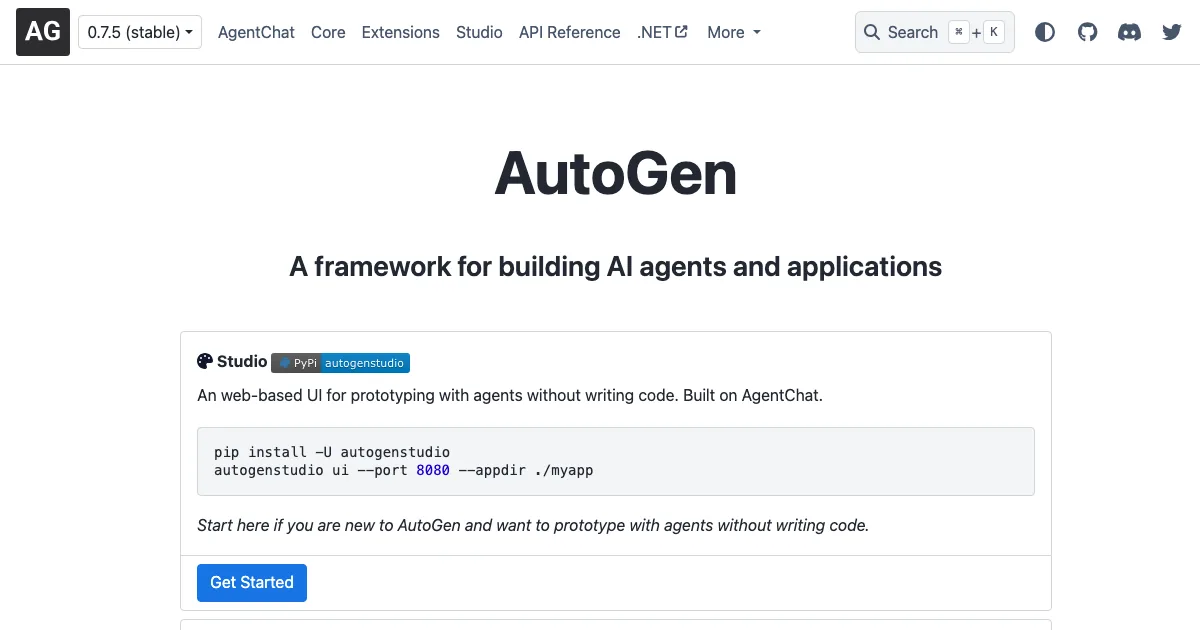
Task: Select the pip install code block
Action: [x=616, y=461]
